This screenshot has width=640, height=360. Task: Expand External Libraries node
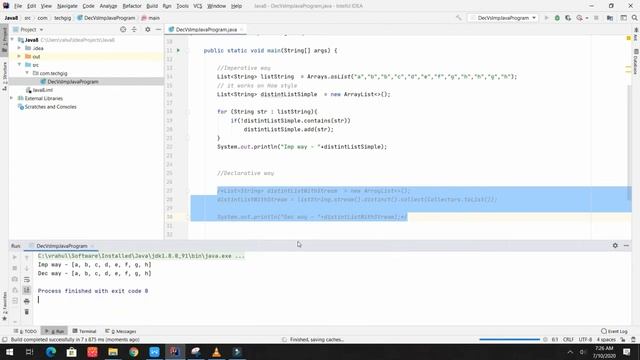11,98
